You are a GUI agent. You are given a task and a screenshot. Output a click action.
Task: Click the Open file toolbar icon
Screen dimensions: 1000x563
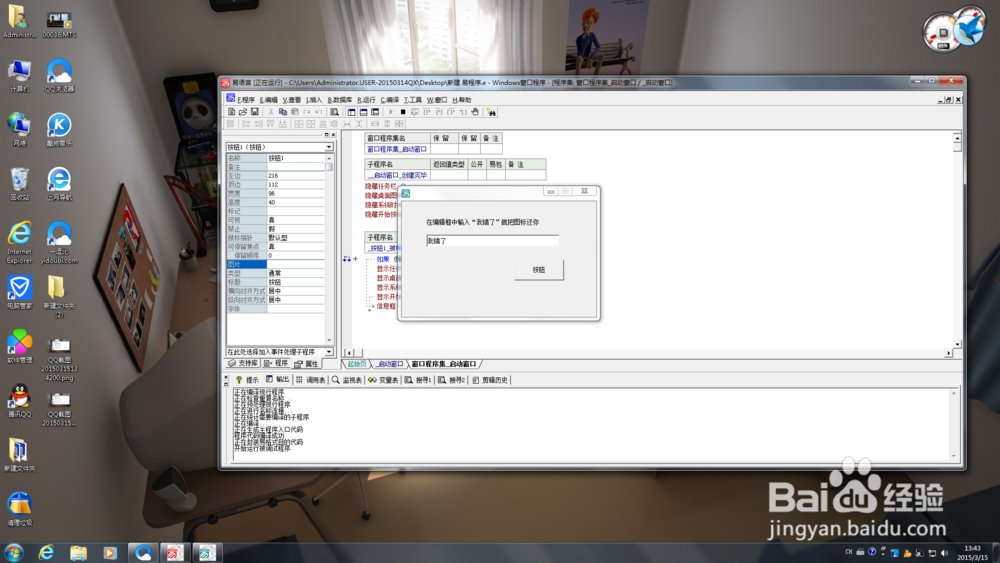click(243, 112)
